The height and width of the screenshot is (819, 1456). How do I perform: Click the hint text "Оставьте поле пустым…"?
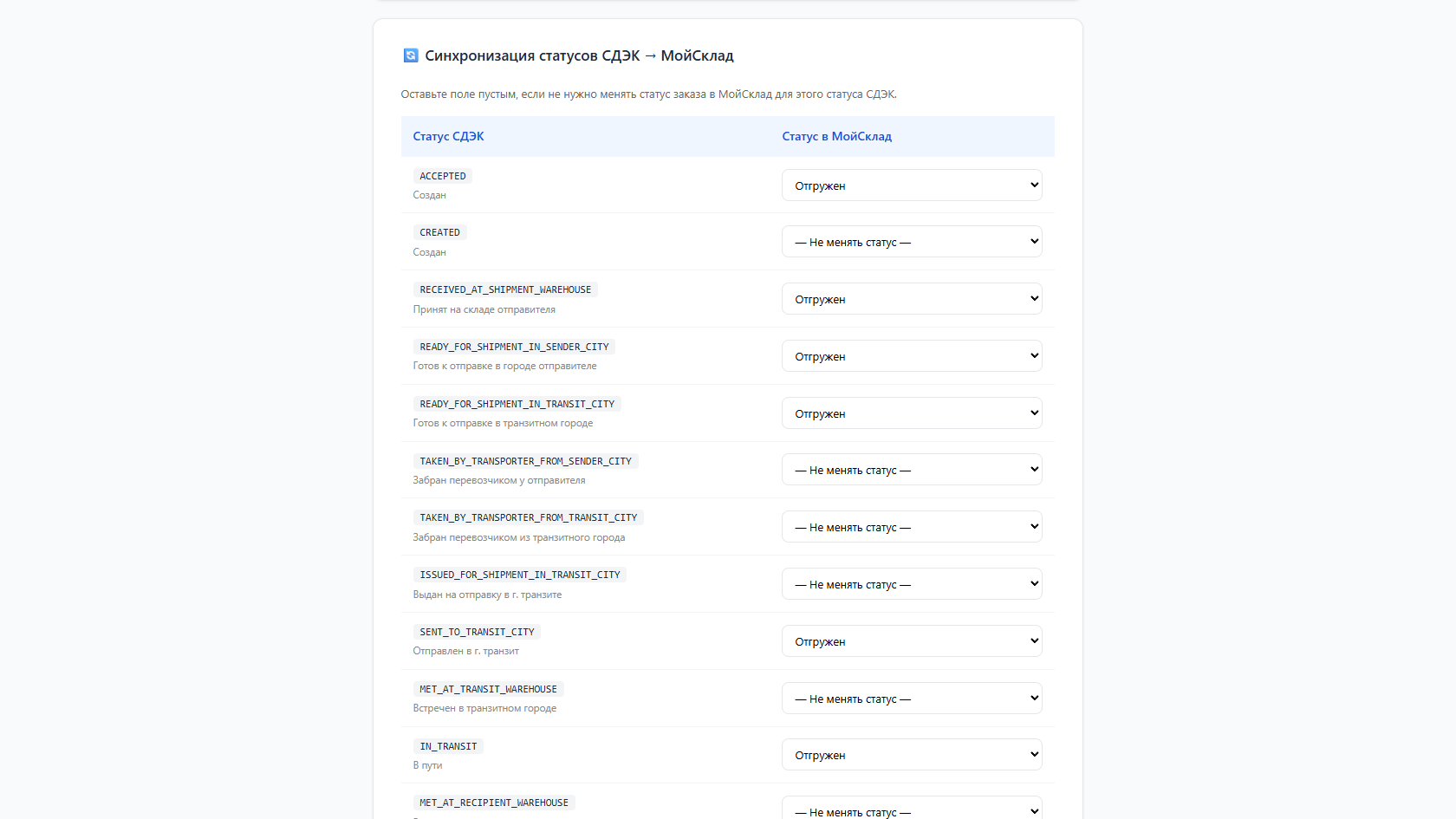(x=649, y=94)
